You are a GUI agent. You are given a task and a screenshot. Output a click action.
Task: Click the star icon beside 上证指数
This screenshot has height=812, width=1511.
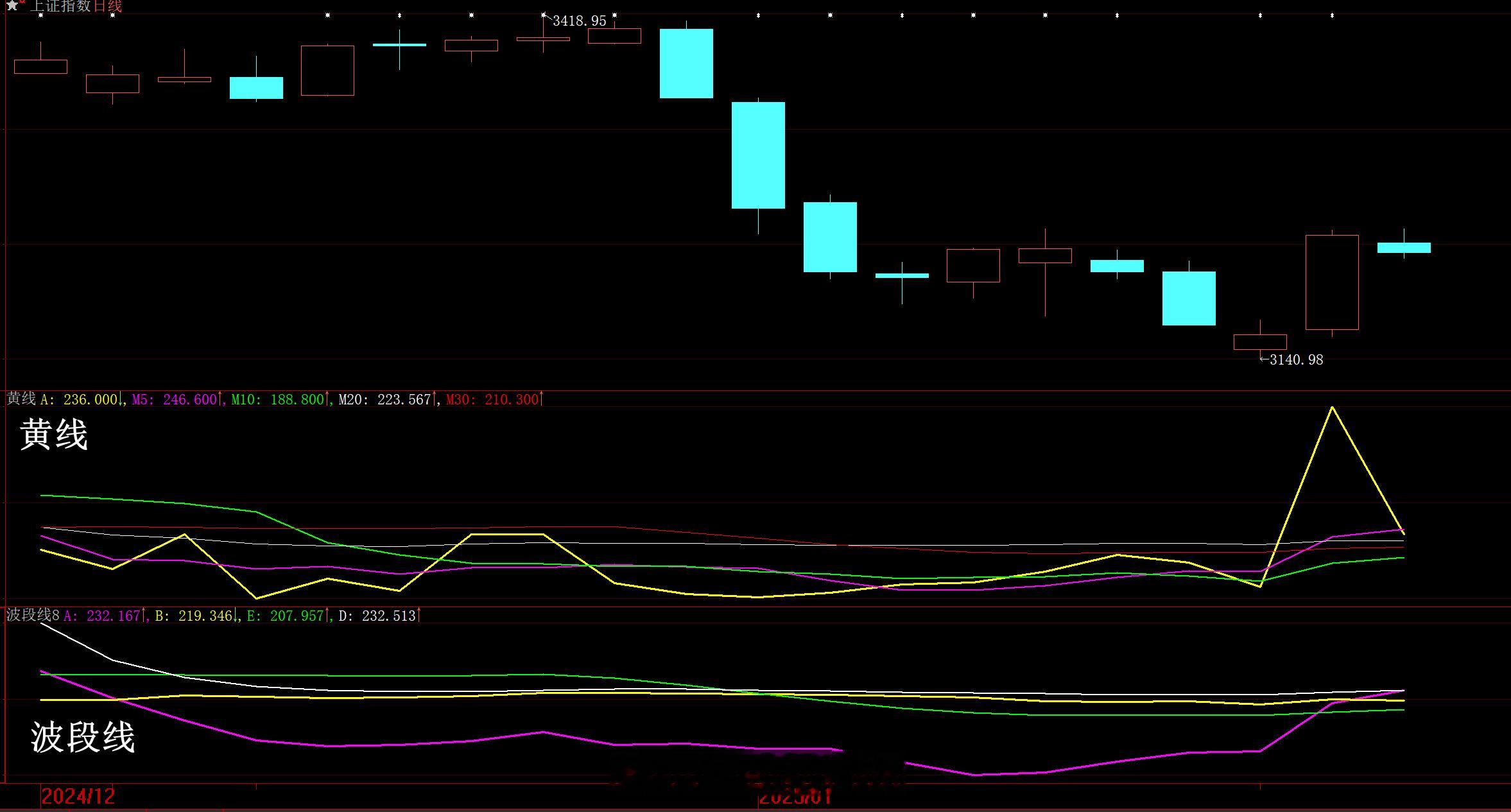12,6
